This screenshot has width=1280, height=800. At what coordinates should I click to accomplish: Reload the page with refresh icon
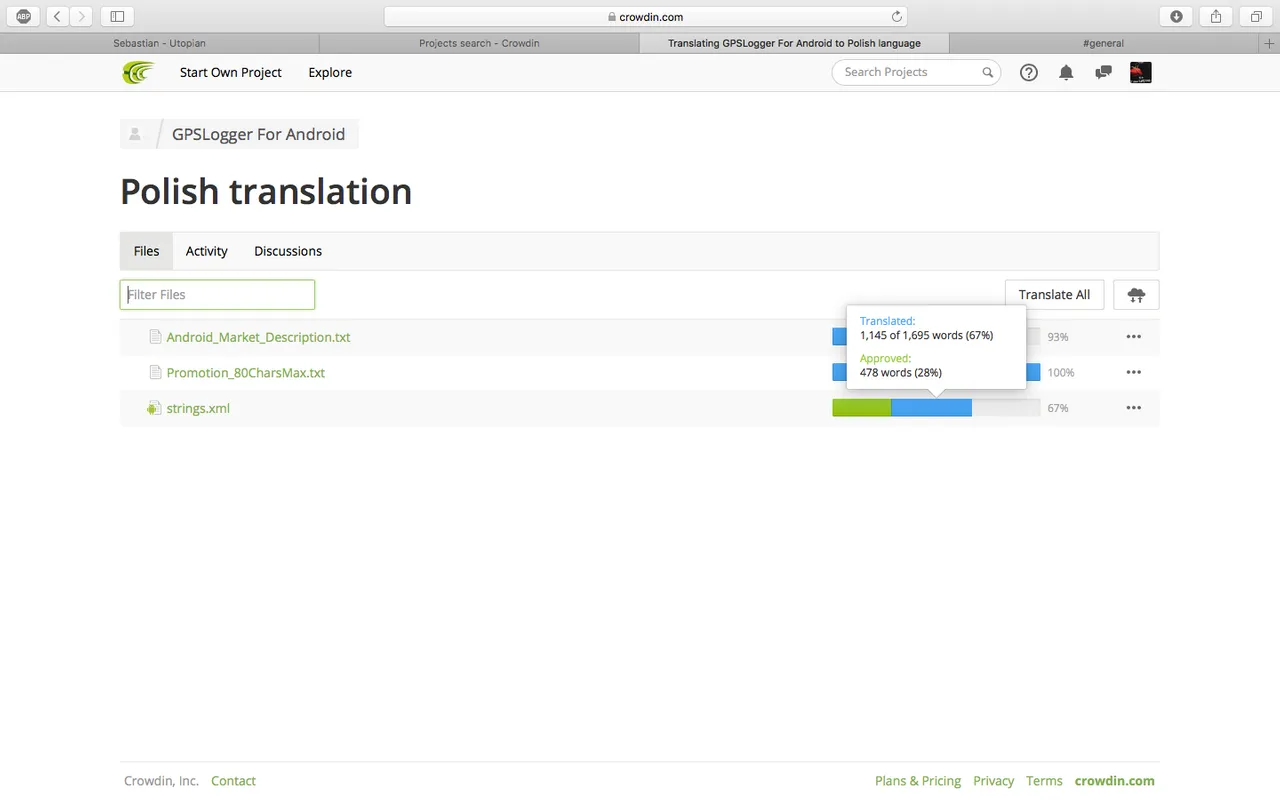pos(896,16)
